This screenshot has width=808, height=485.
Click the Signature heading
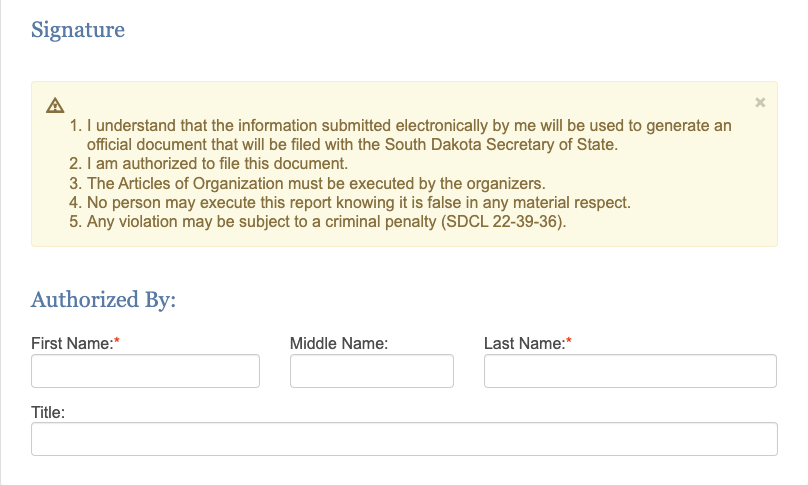tap(78, 29)
